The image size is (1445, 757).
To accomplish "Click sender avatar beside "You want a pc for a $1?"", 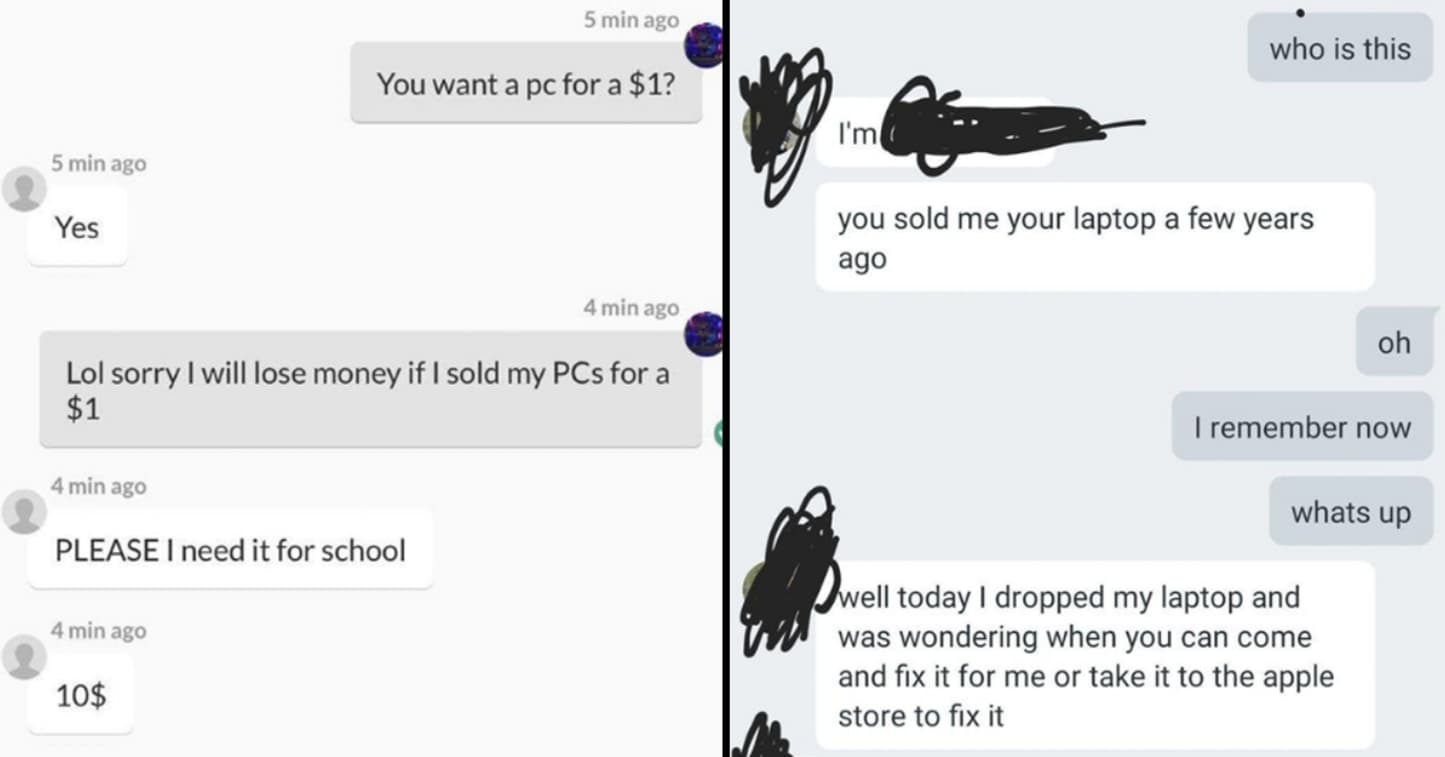I will click(703, 45).
